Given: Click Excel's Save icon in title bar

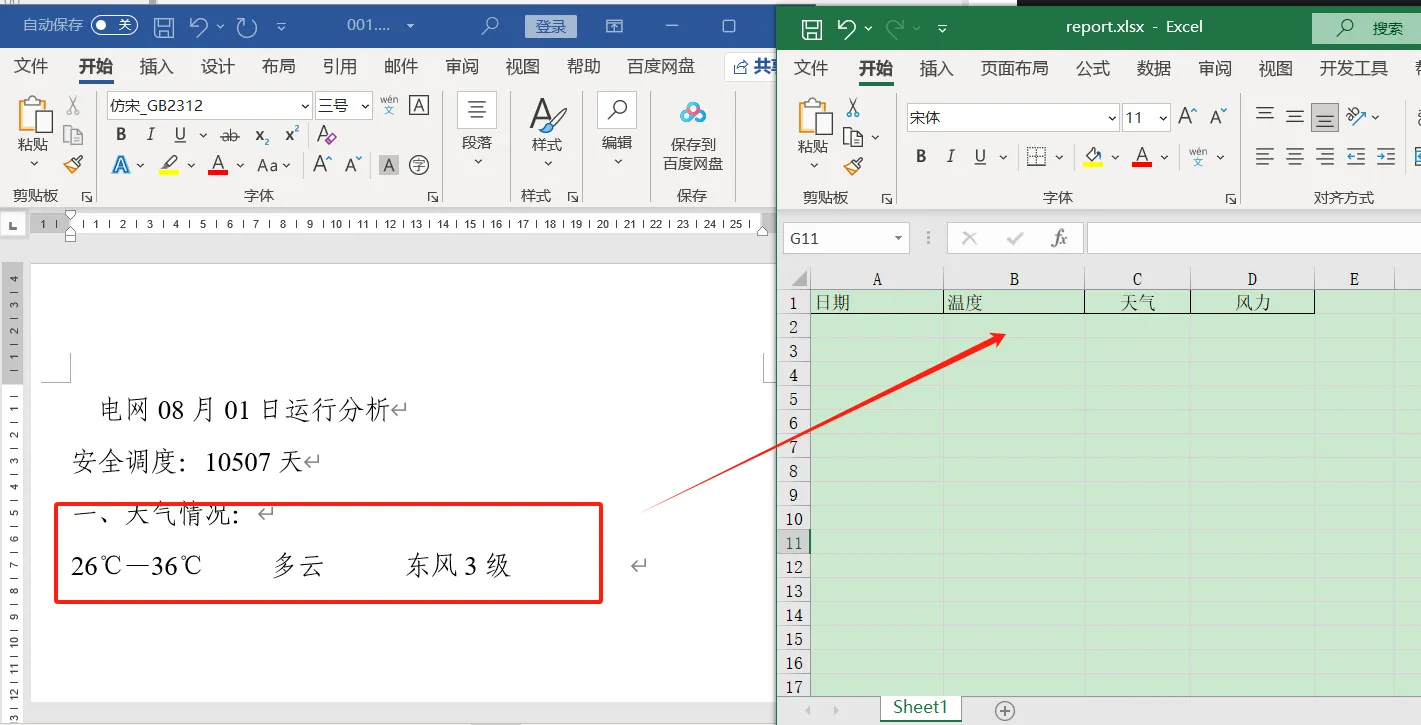Looking at the screenshot, I should coord(813,28).
